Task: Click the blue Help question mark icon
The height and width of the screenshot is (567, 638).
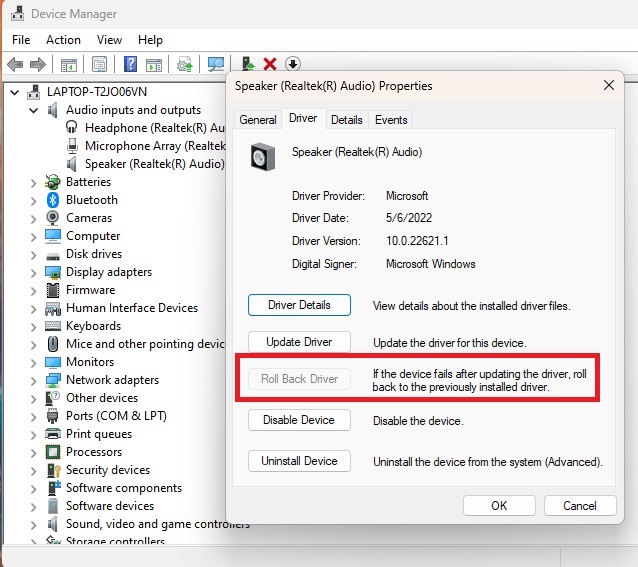Action: 131,64
